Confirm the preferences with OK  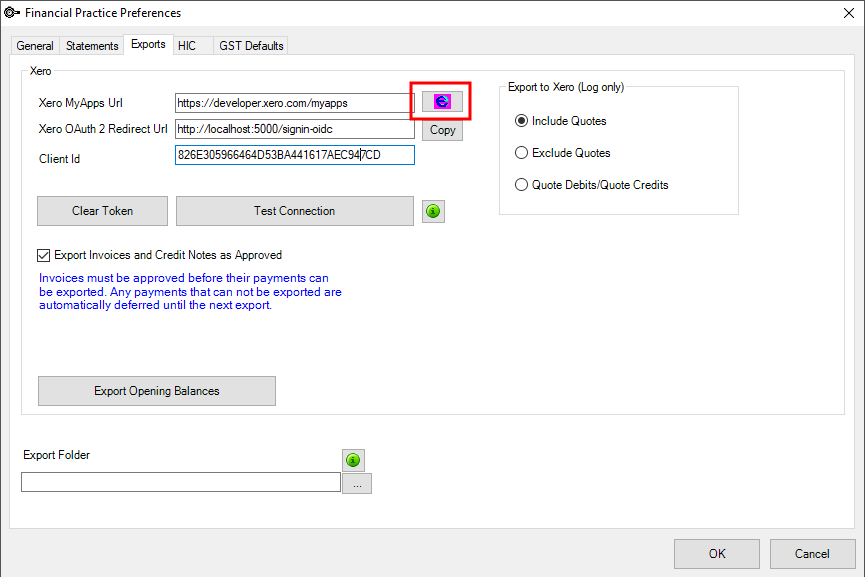(x=717, y=554)
